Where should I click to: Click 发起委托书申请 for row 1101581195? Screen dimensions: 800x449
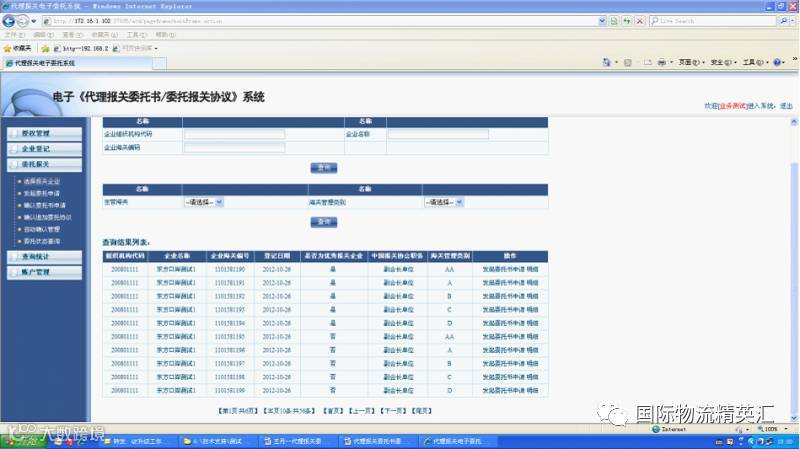[503, 337]
